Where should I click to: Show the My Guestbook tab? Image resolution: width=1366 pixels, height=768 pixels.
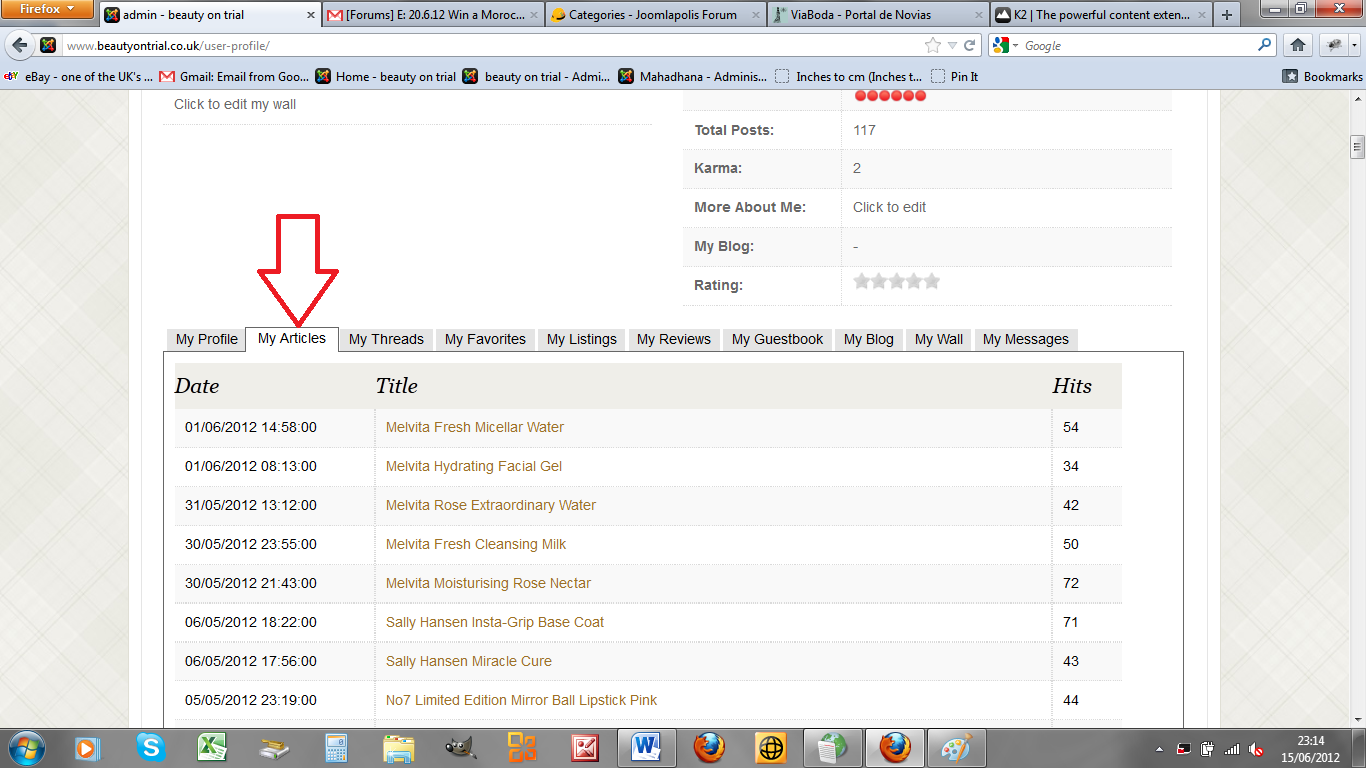777,339
